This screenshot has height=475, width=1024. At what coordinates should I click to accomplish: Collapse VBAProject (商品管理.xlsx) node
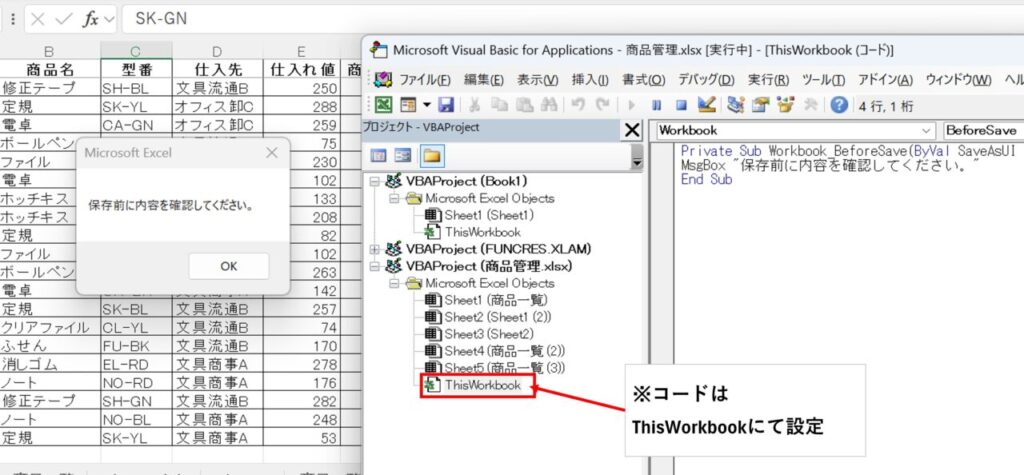coord(375,266)
